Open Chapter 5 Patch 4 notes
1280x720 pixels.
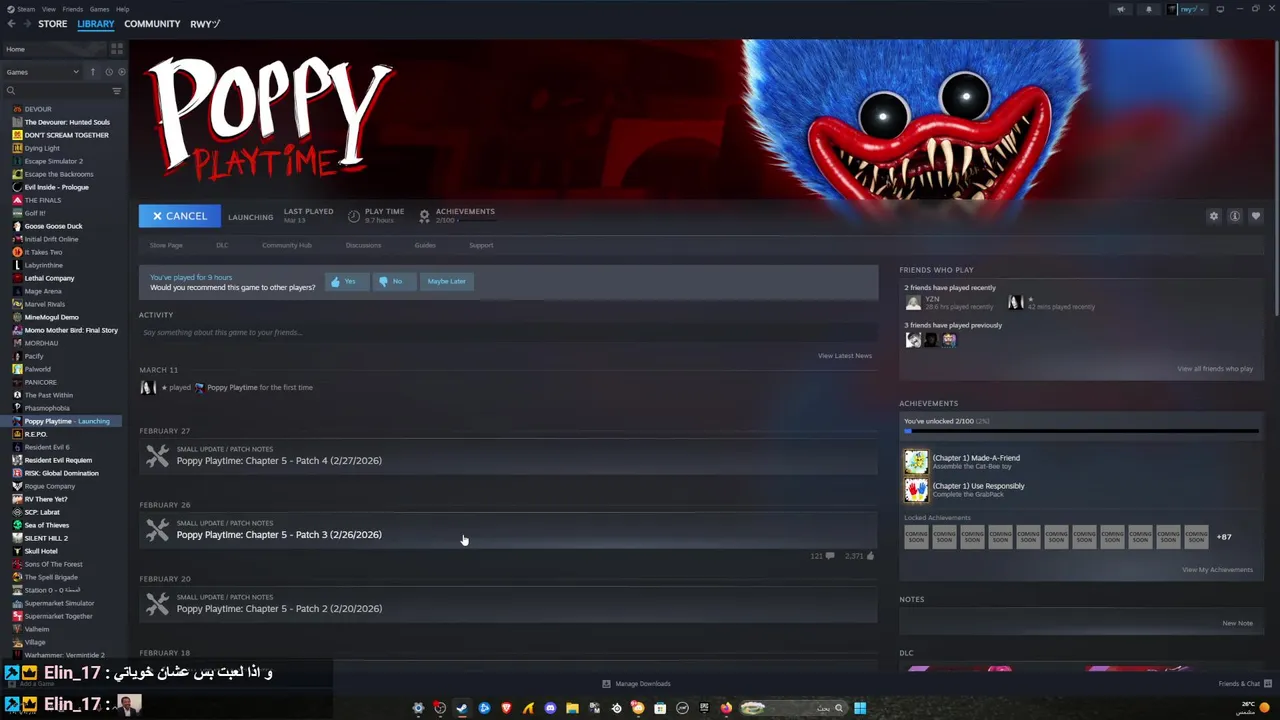(508, 456)
